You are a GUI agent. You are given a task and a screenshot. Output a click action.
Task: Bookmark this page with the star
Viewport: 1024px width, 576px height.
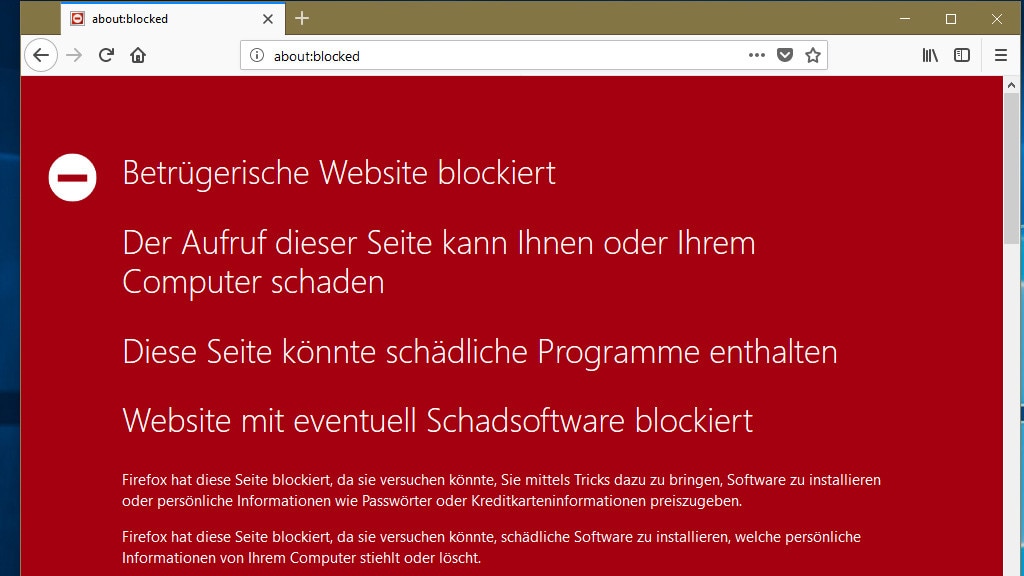coord(812,56)
